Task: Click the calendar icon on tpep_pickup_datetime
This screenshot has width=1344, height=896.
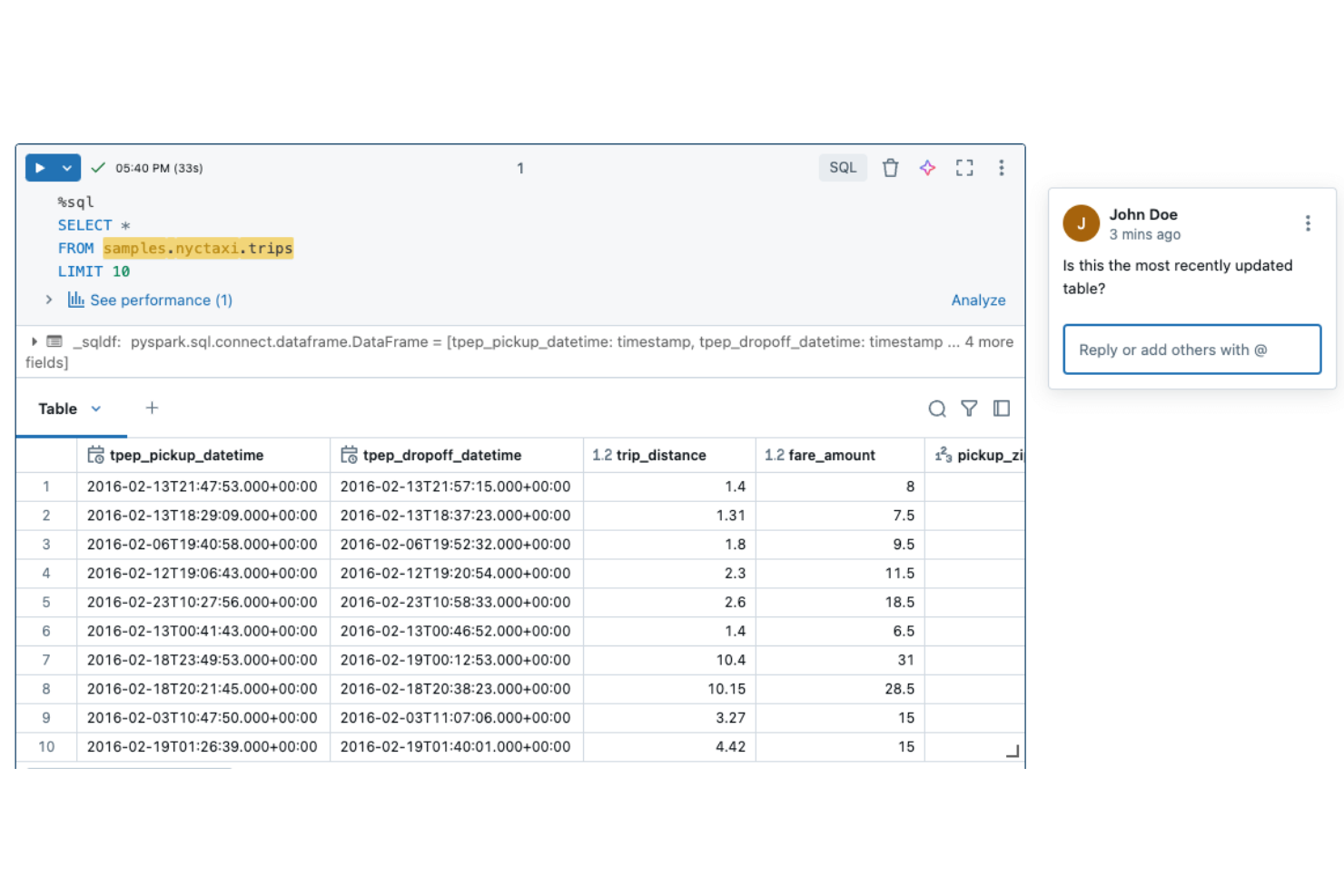Action: click(95, 455)
